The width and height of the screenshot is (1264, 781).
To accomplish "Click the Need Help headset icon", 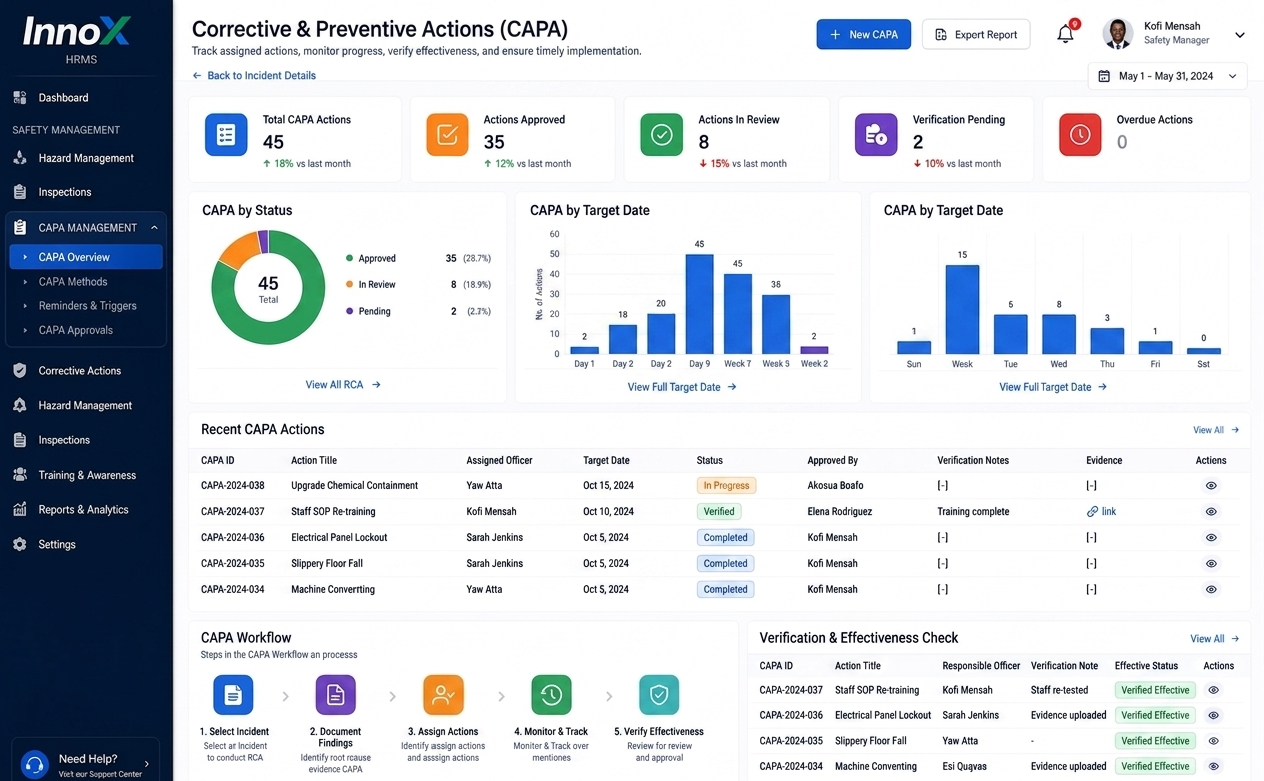I will coord(35,764).
